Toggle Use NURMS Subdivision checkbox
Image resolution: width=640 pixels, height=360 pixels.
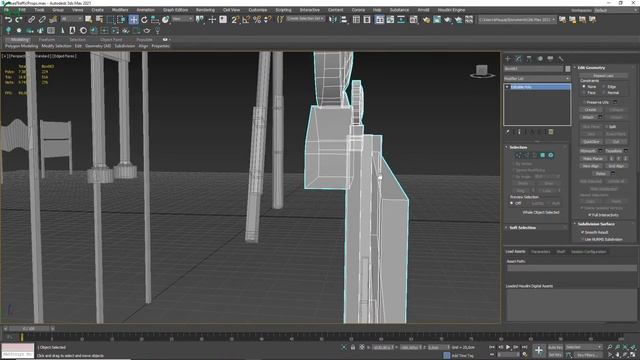pyautogui.click(x=582, y=239)
